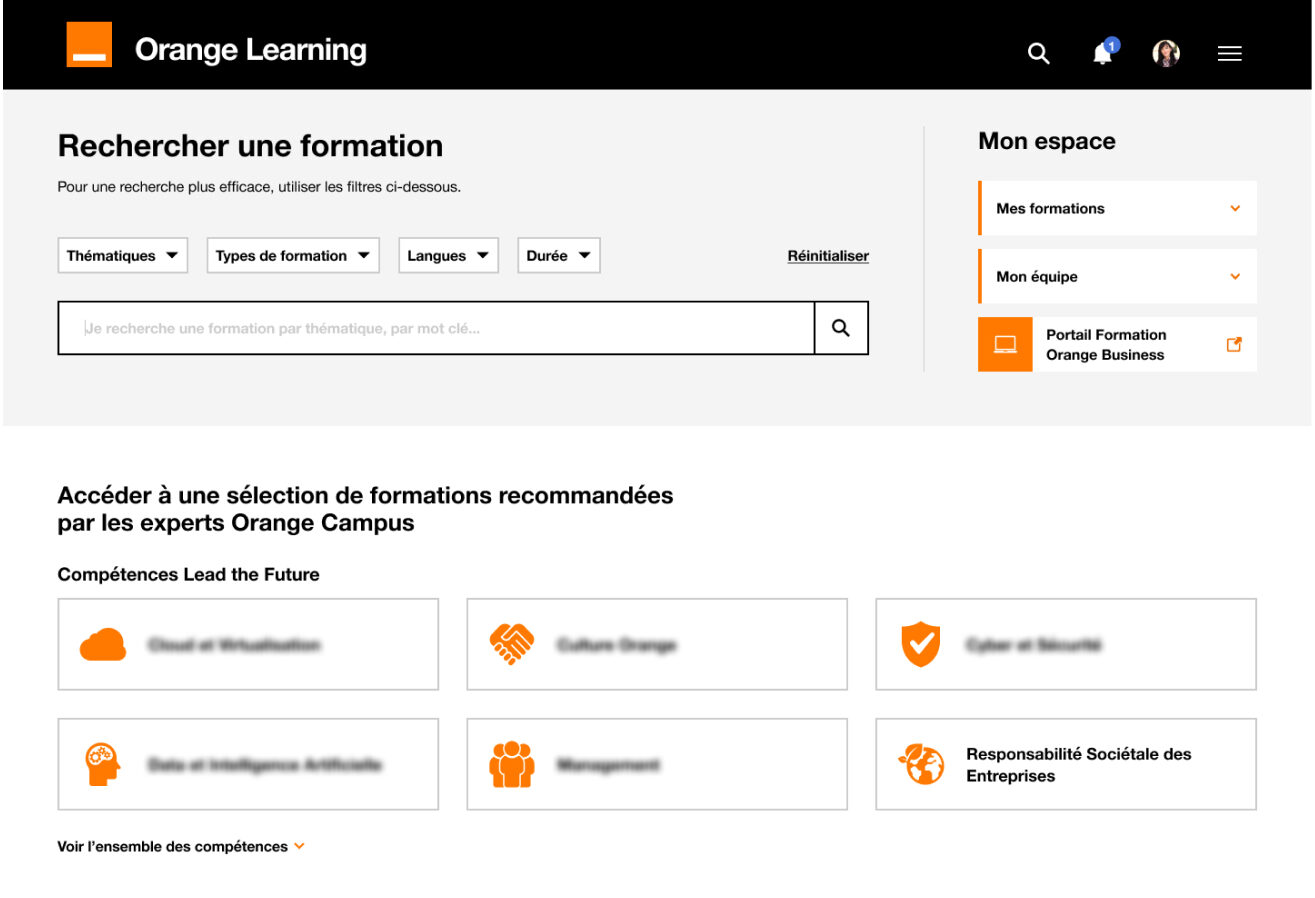Click the handshake icon card
The image size is (1315, 898).
pyautogui.click(x=657, y=644)
